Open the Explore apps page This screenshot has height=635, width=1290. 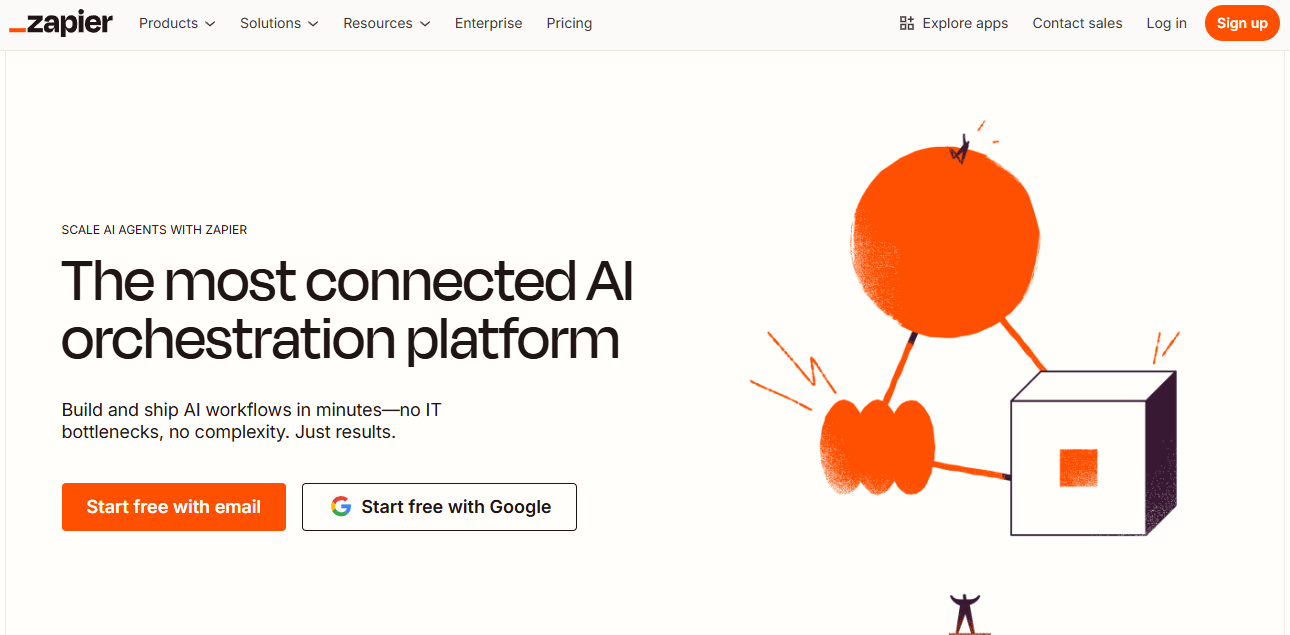963,23
